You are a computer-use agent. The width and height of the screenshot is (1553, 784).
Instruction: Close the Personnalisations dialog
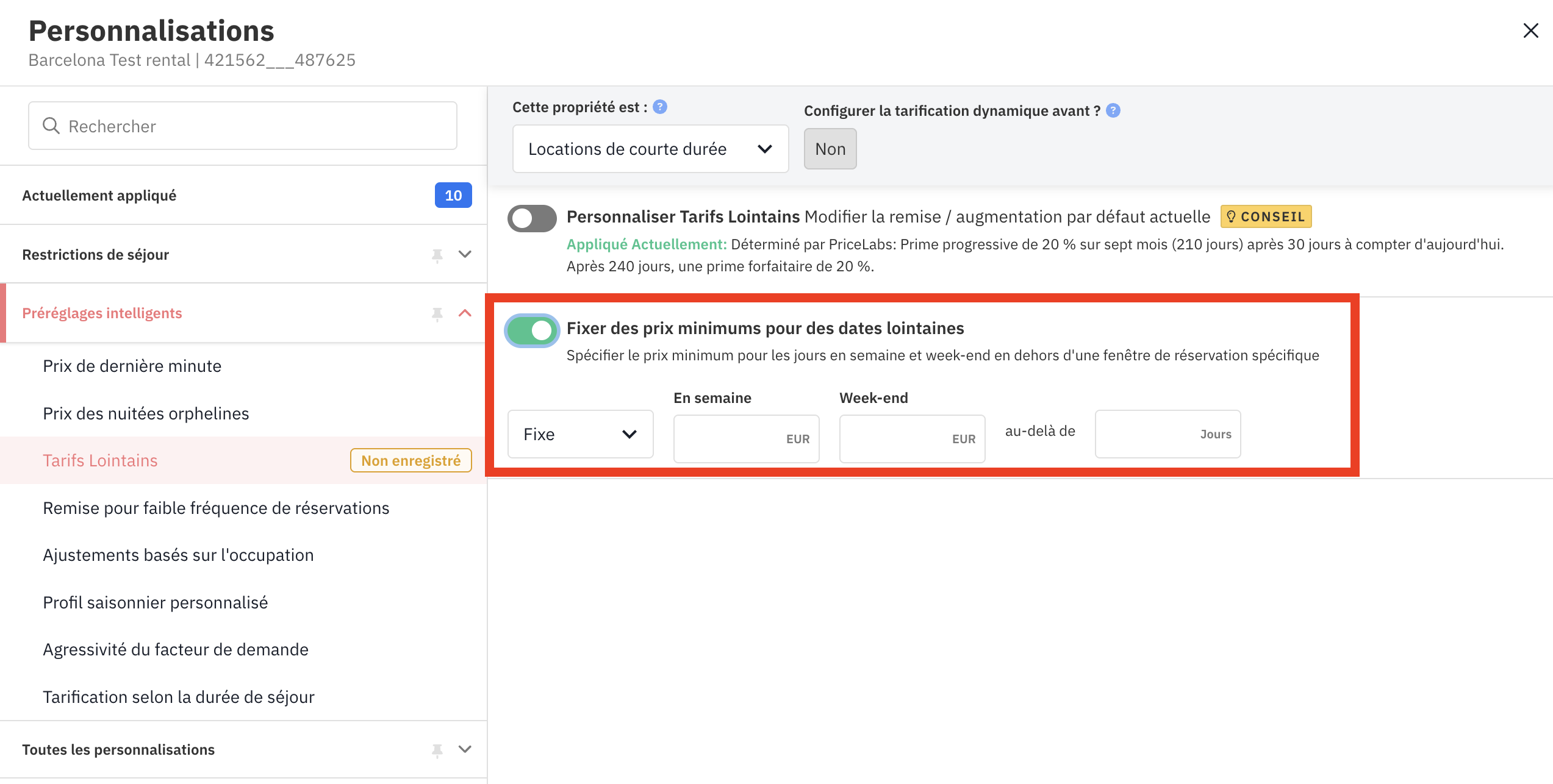click(x=1530, y=30)
